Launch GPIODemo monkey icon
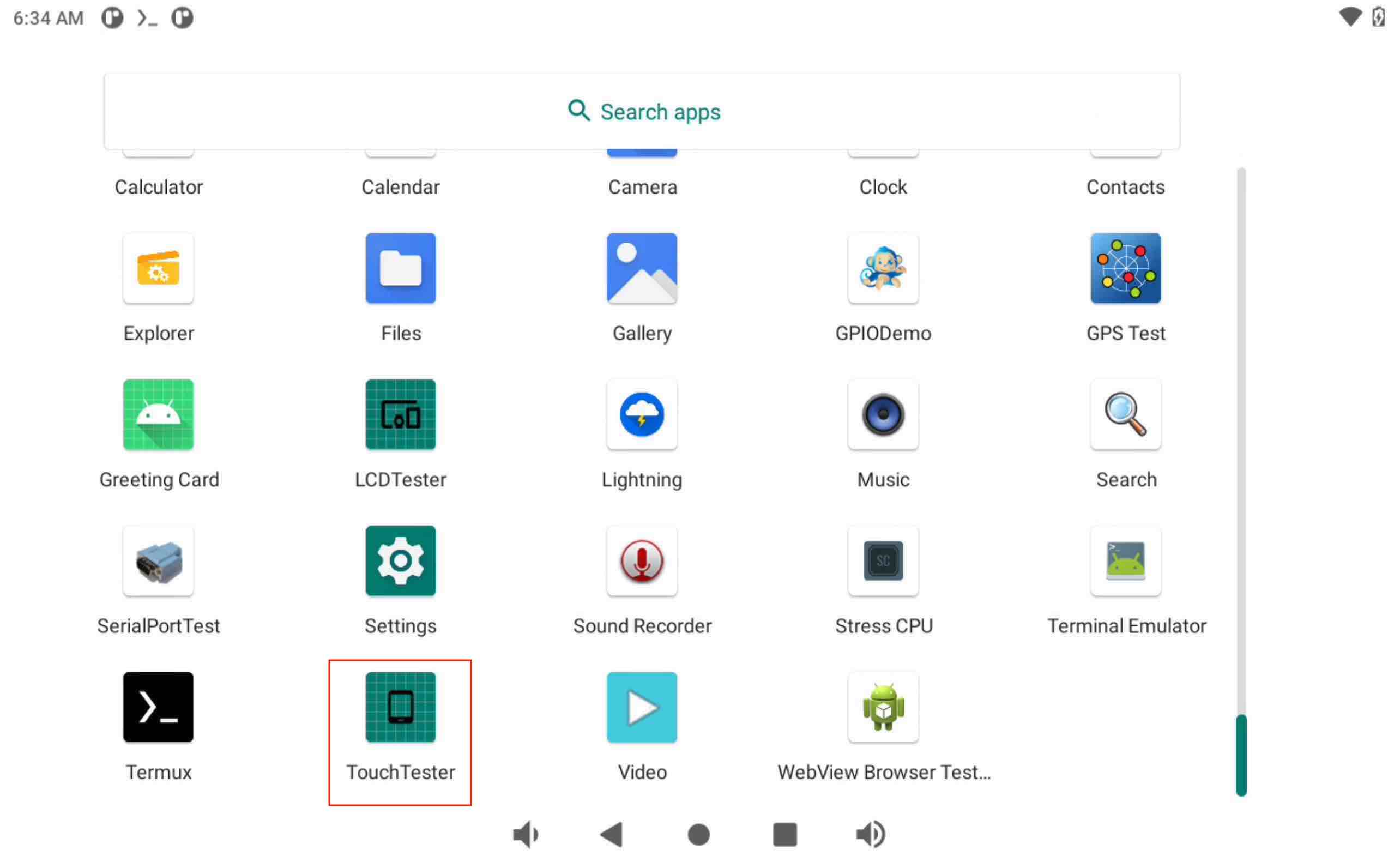1388x868 pixels. (x=883, y=268)
